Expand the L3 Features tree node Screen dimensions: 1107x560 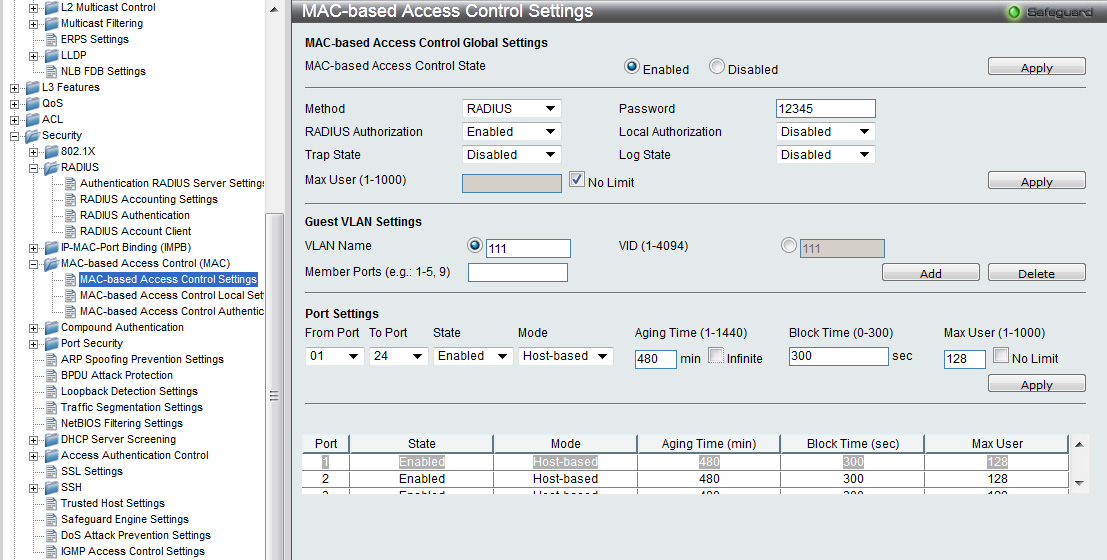coord(15,87)
